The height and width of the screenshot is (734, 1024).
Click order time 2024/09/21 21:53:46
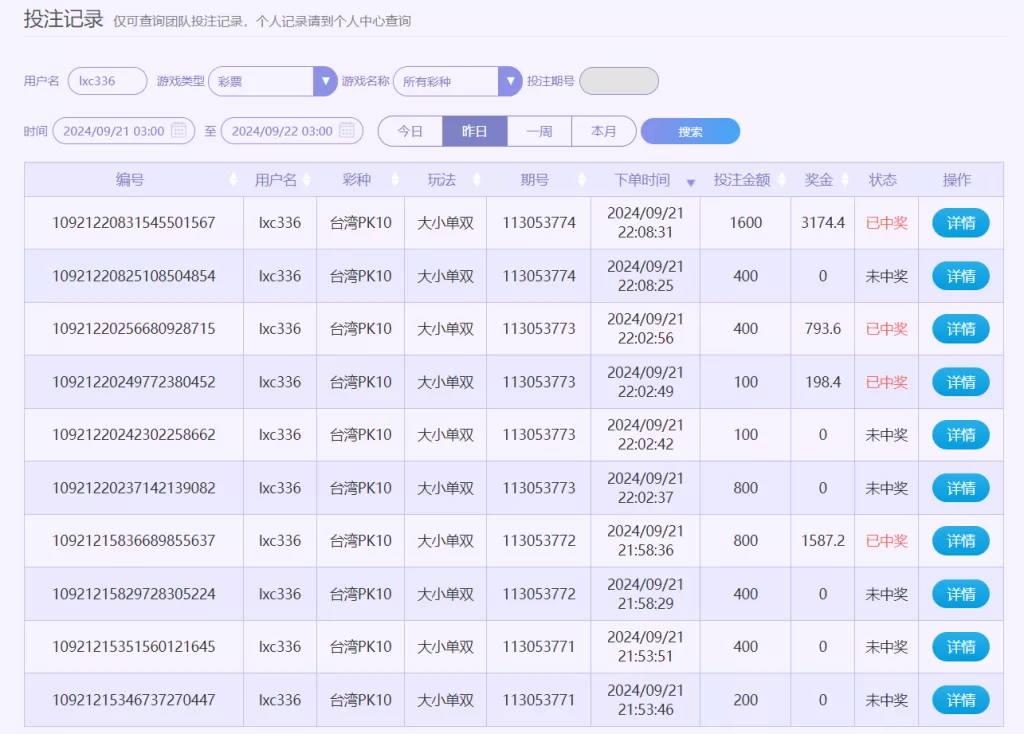pyautogui.click(x=645, y=700)
